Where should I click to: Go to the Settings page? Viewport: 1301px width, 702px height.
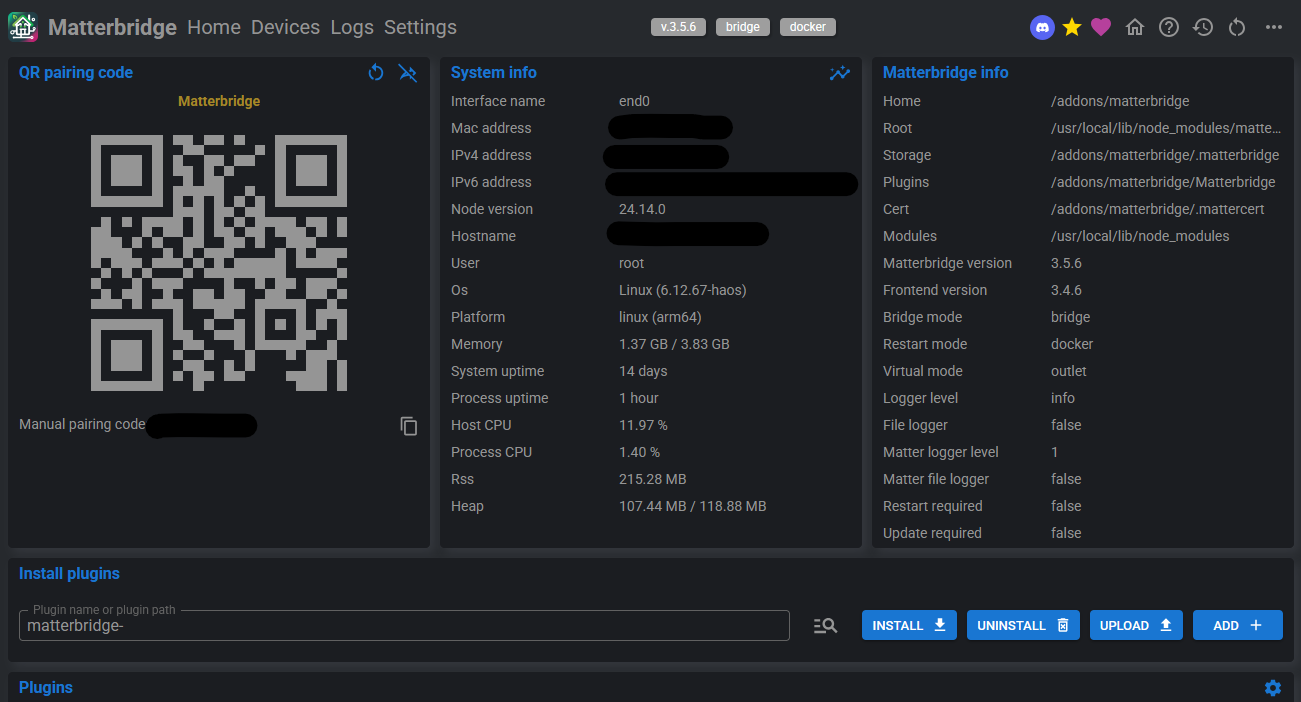coord(420,28)
